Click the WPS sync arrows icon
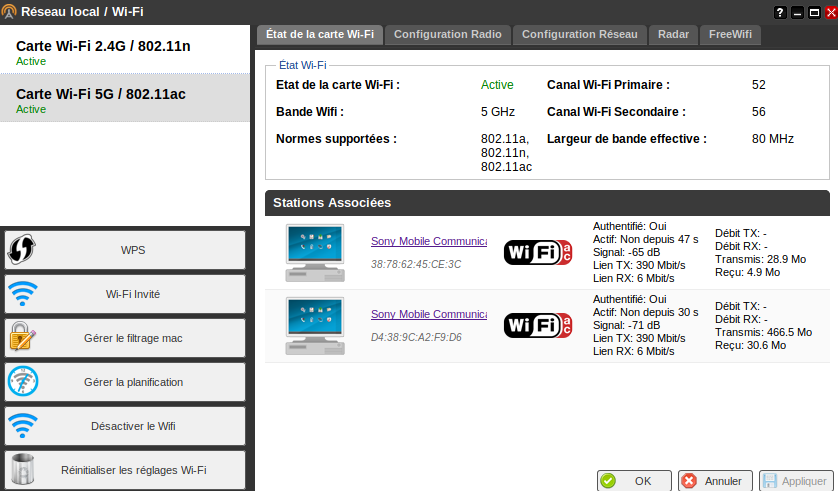This screenshot has height=491, width=838. (22, 250)
